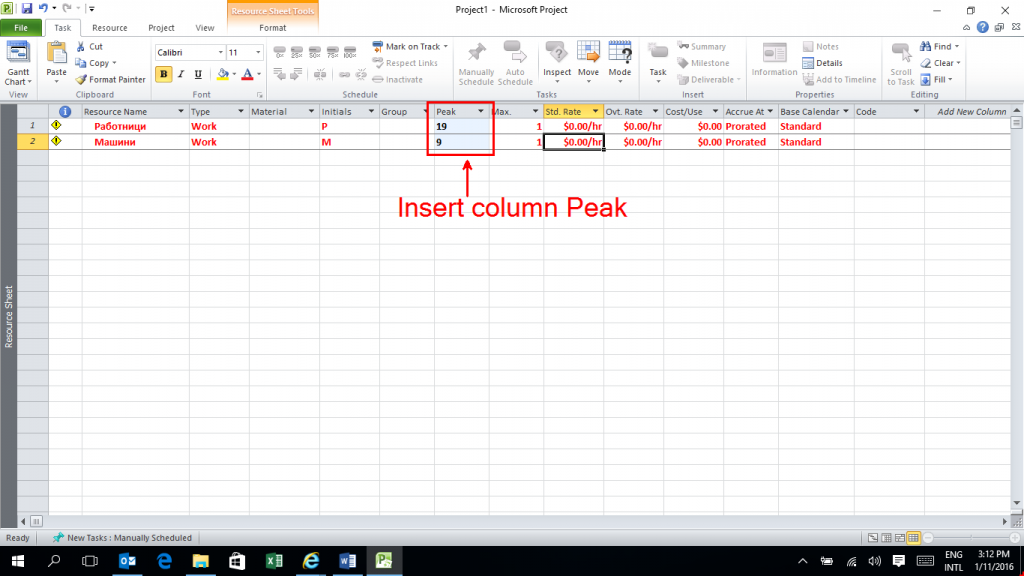Viewport: 1024px width, 576px height.
Task: Switch to the Format contextual tab
Action: coord(272,28)
